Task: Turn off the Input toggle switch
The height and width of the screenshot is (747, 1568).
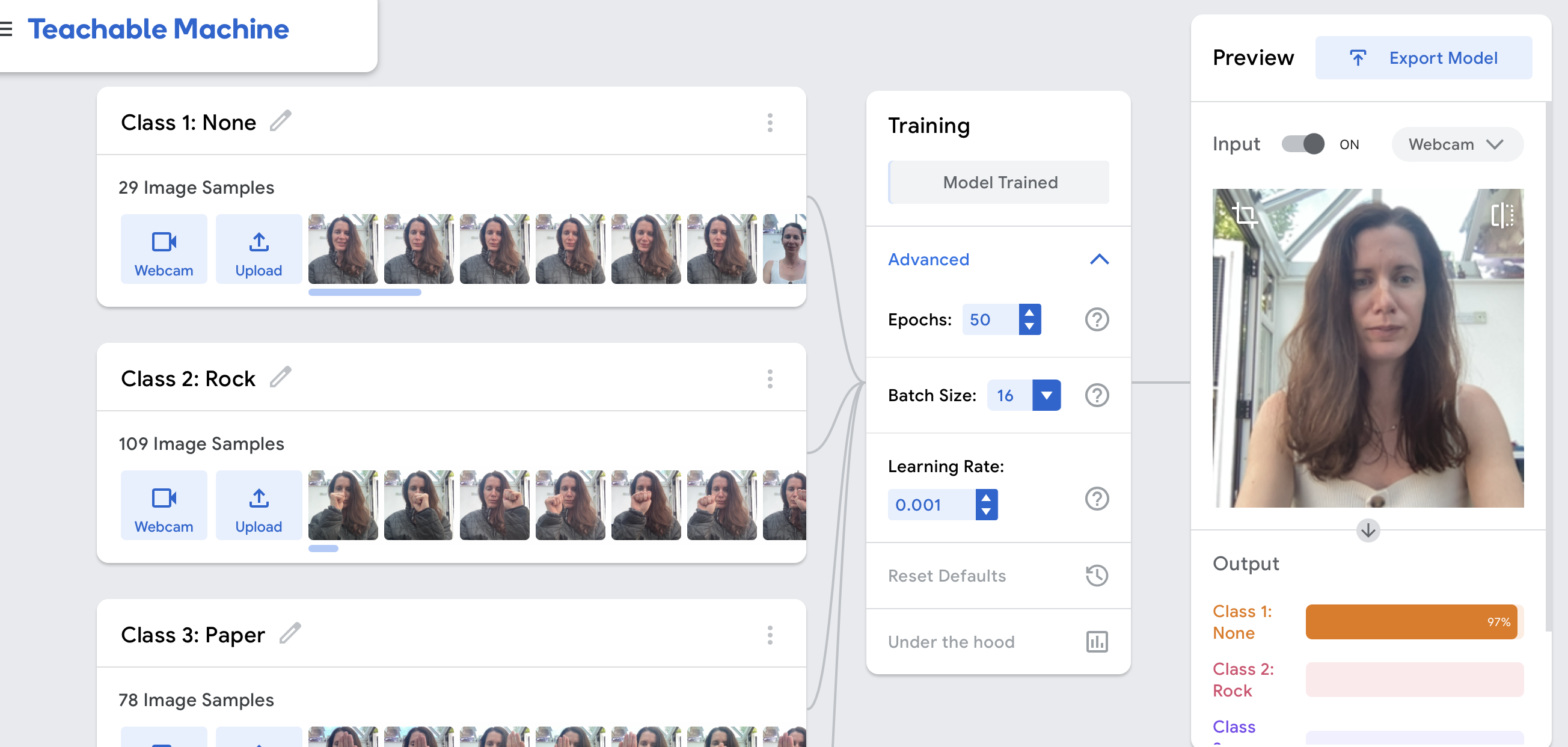Action: 1303,144
